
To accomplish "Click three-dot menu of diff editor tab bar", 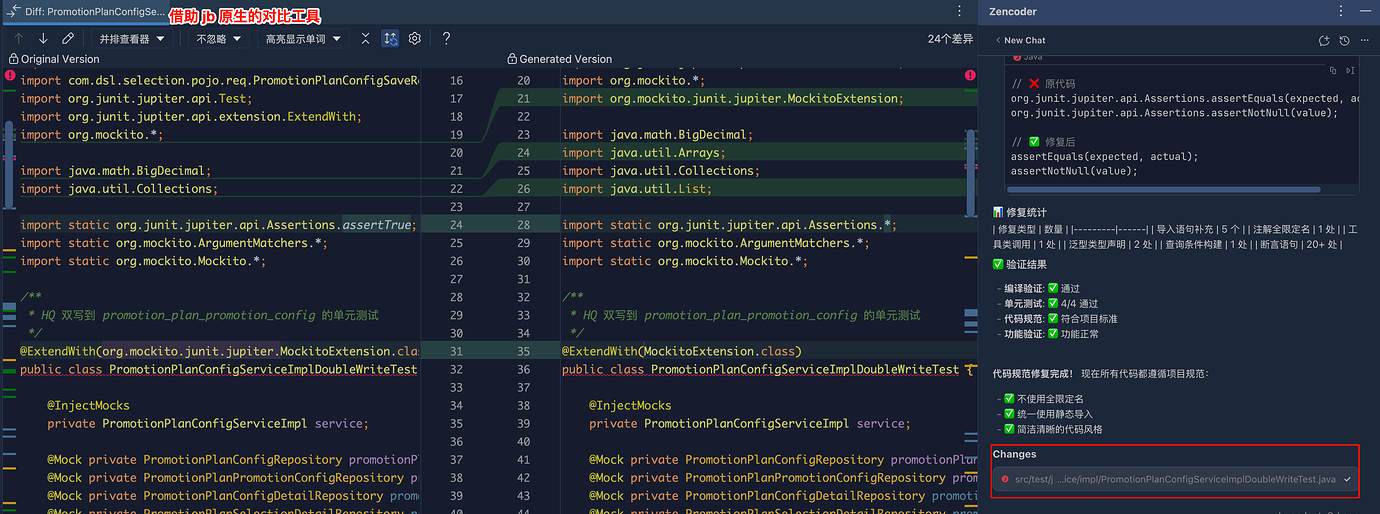I will (x=960, y=12).
